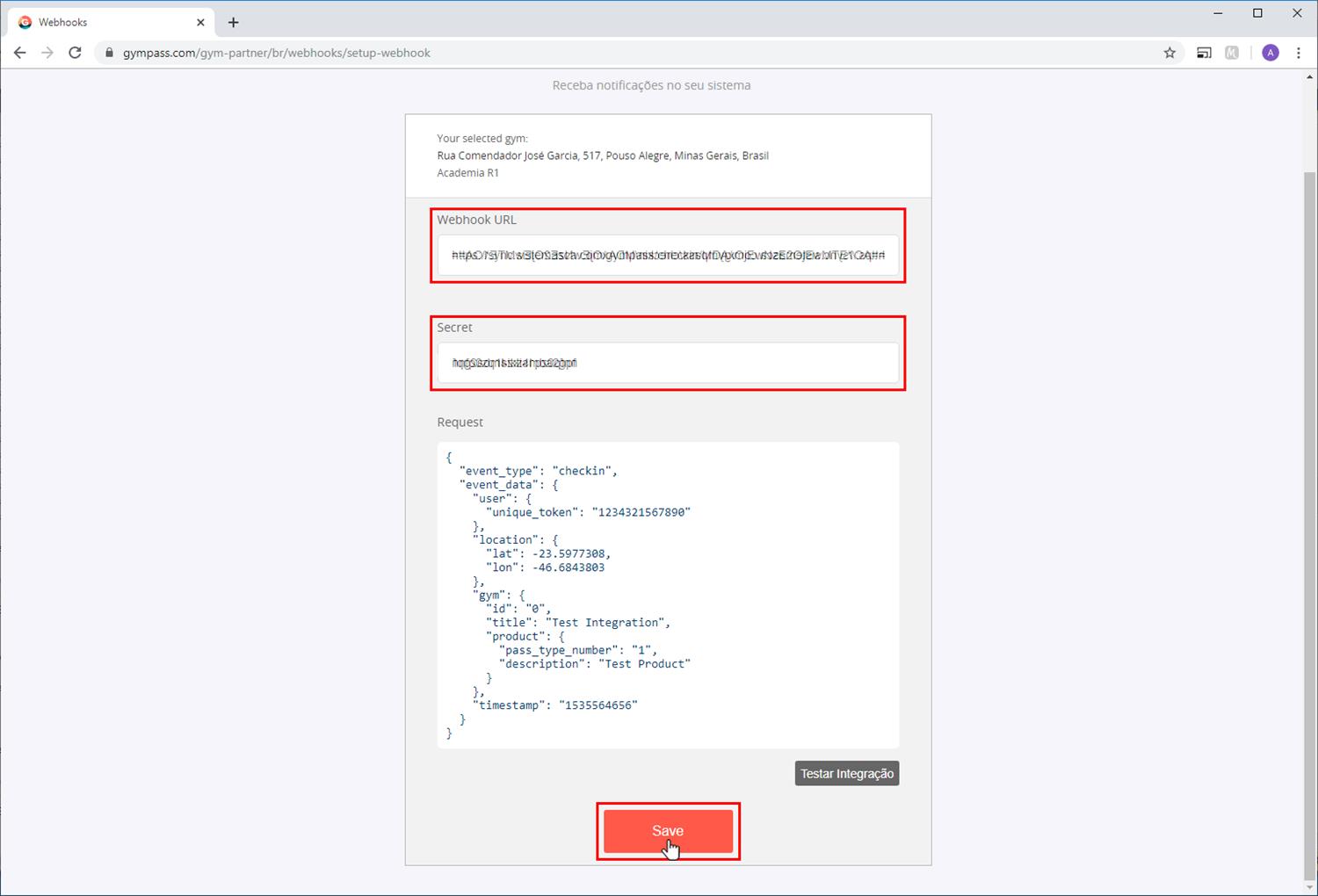Select the Webhooks browser tab
The width and height of the screenshot is (1318, 896).
[111, 22]
